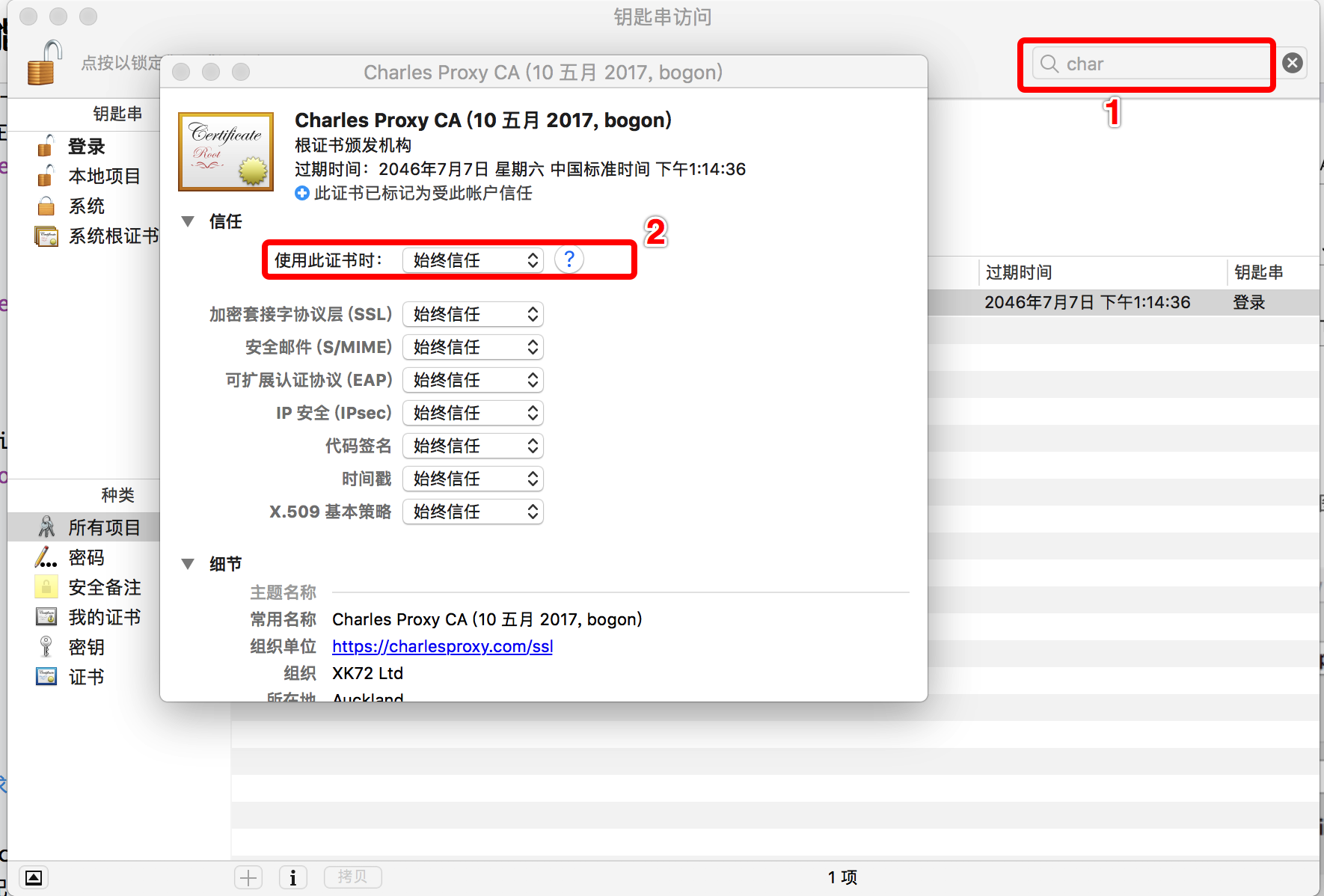Click the 系统 keychain lock icon

(x=46, y=206)
